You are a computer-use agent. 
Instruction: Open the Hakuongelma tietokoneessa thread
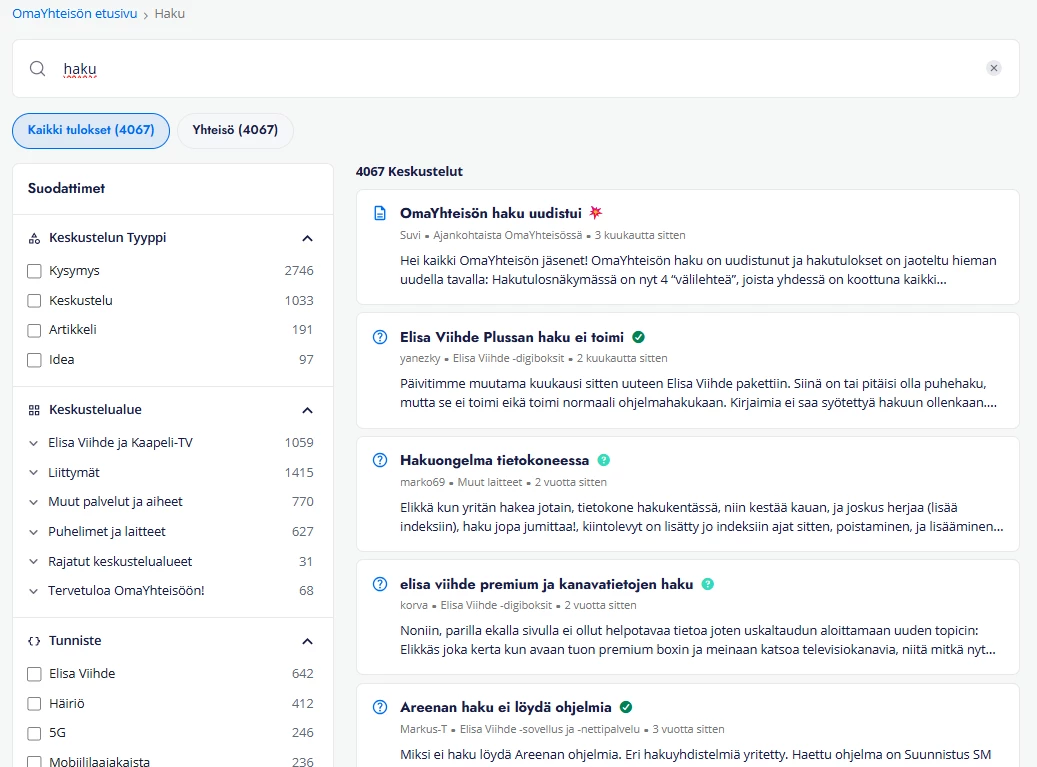coord(495,460)
